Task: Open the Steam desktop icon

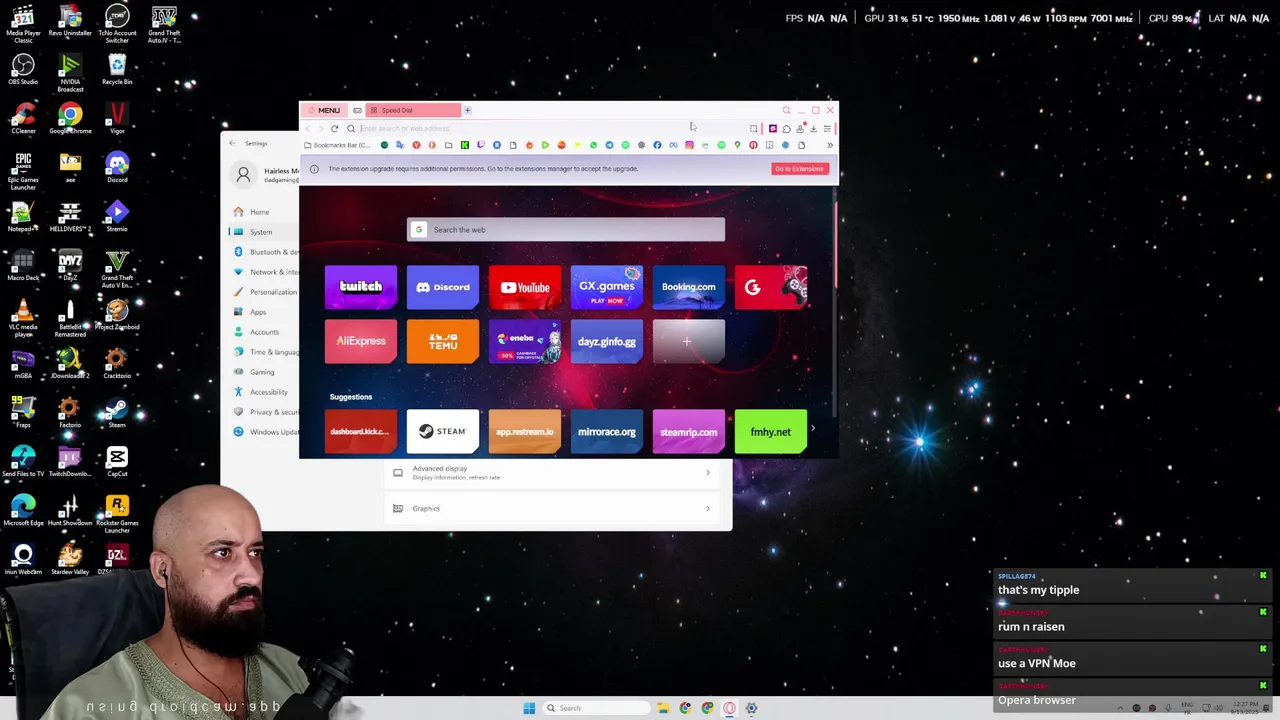Action: tap(117, 413)
